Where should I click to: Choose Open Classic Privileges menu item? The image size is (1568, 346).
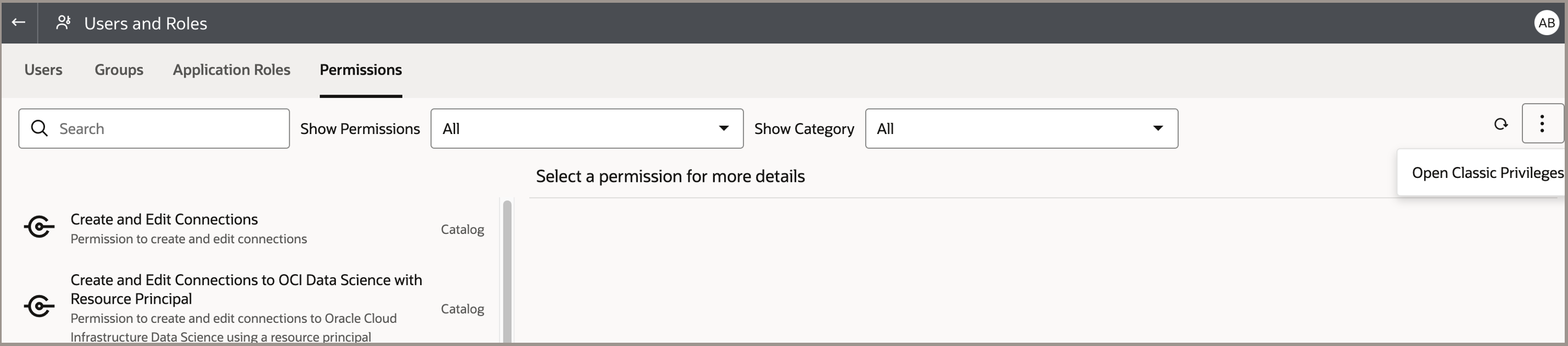(1486, 173)
